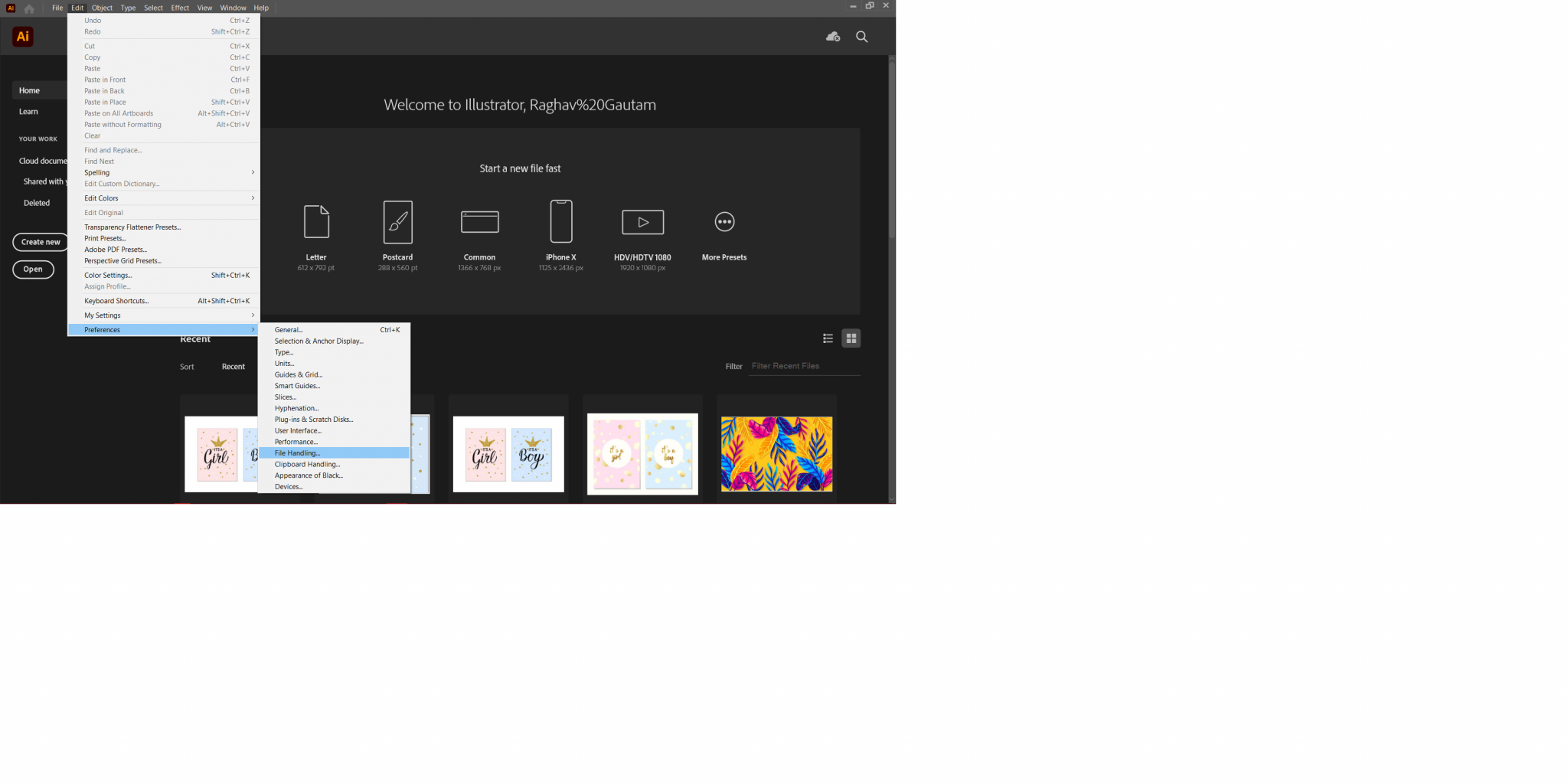The width and height of the screenshot is (1568, 784).
Task: Switch recent files to list view
Action: [x=828, y=338]
